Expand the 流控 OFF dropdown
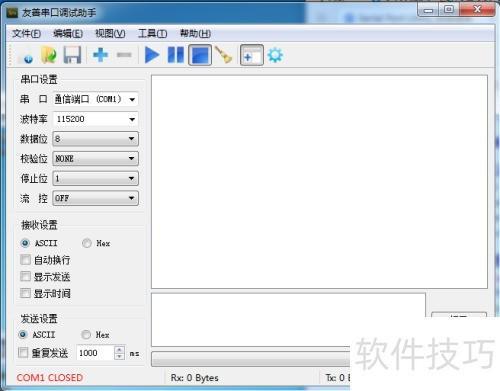 coord(95,198)
